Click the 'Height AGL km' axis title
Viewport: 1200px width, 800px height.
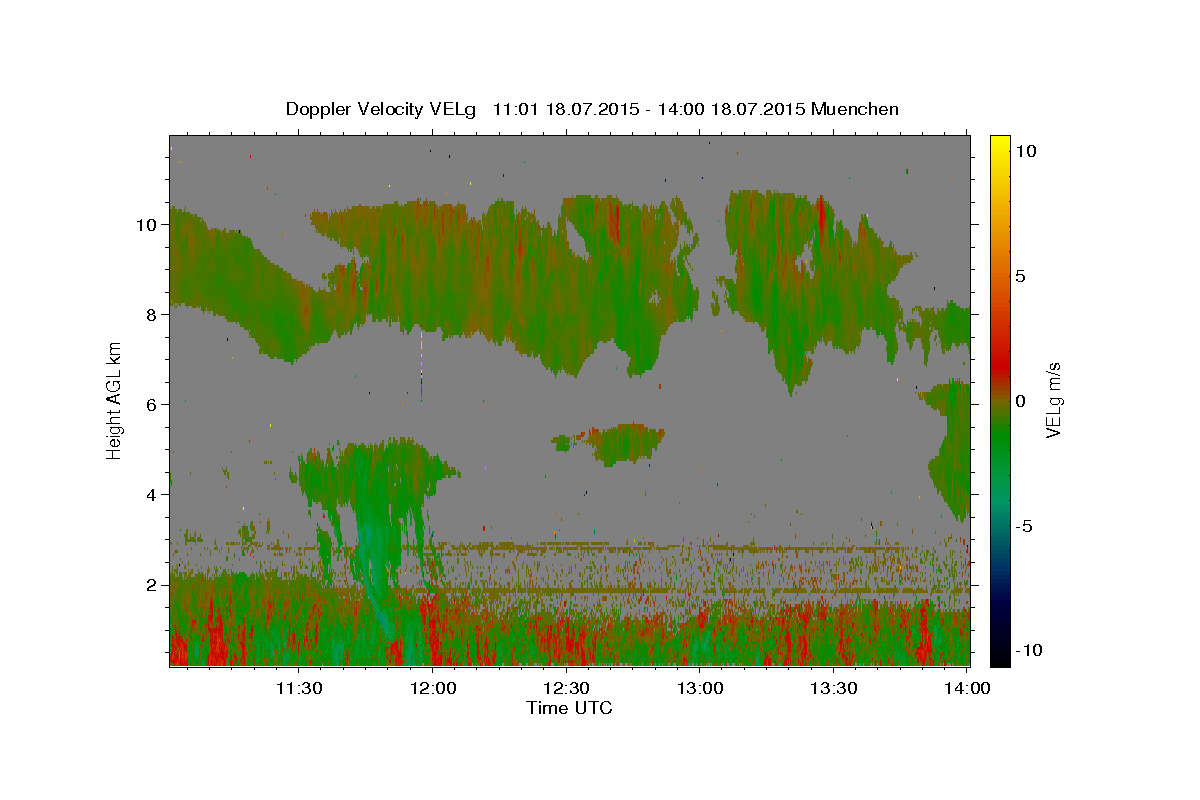(x=115, y=400)
